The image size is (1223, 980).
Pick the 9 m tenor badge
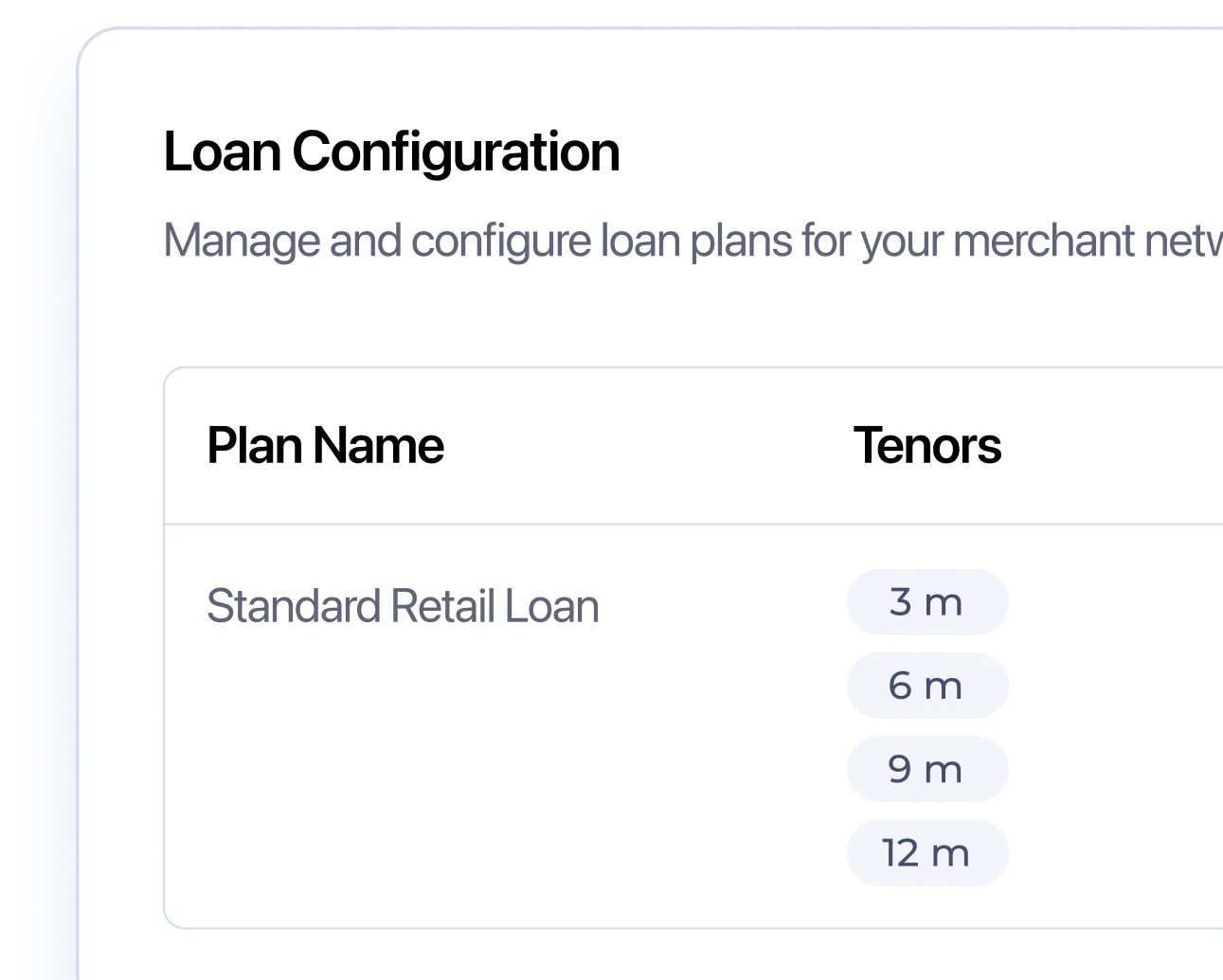[926, 769]
